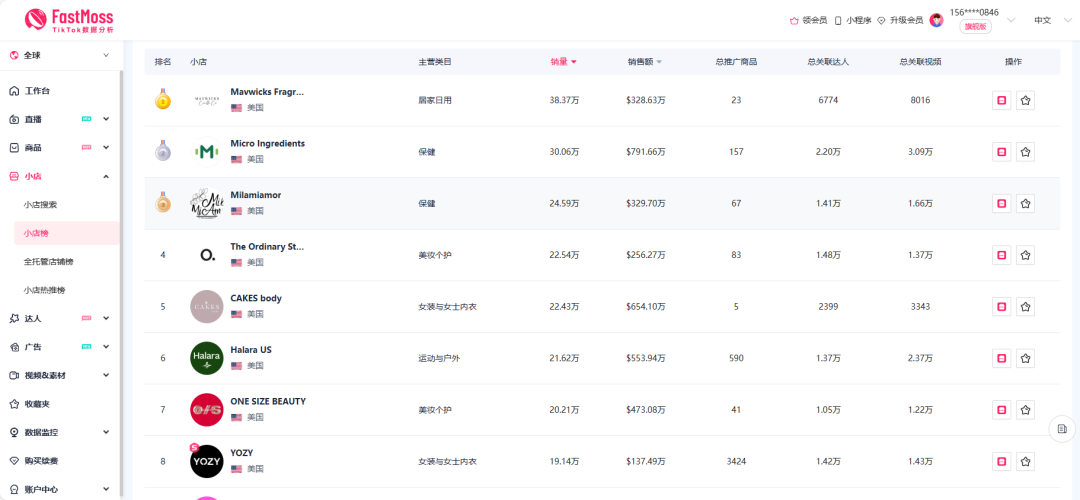
Task: Sort by 销售额 column
Action: [x=645, y=61]
